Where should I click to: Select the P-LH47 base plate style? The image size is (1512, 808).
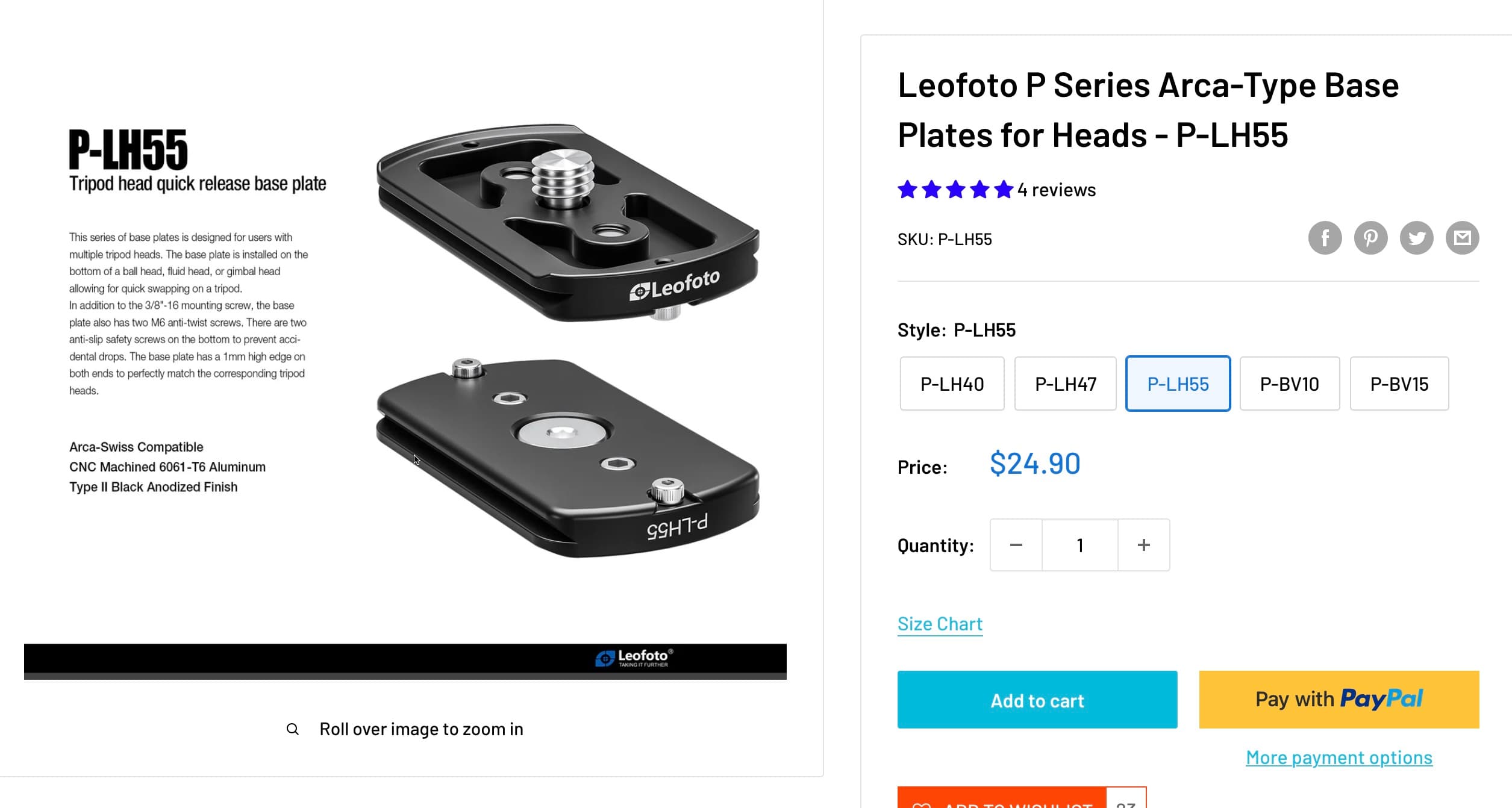pos(1065,384)
